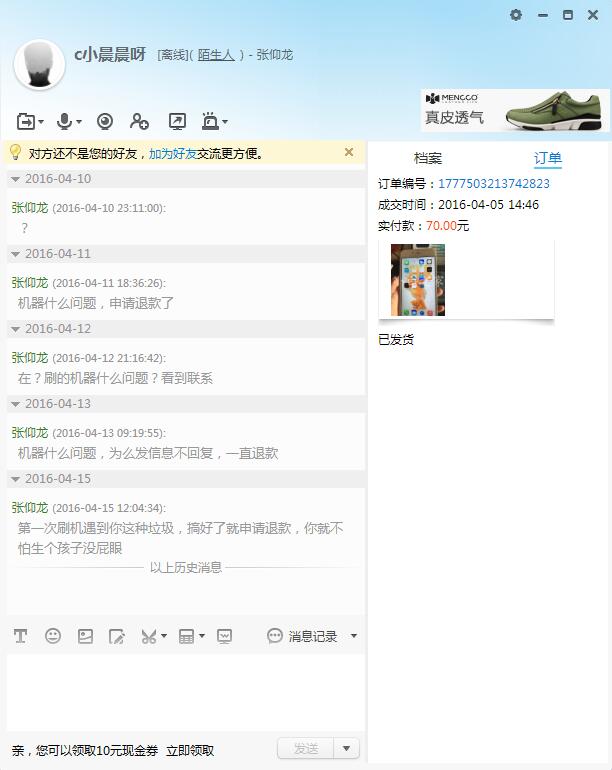Collapse the 2016-04-11 message group
The width and height of the screenshot is (612, 770).
point(15,254)
